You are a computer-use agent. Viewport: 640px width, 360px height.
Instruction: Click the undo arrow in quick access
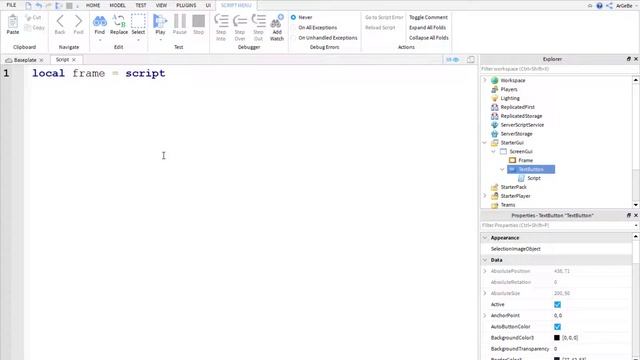(38, 5)
